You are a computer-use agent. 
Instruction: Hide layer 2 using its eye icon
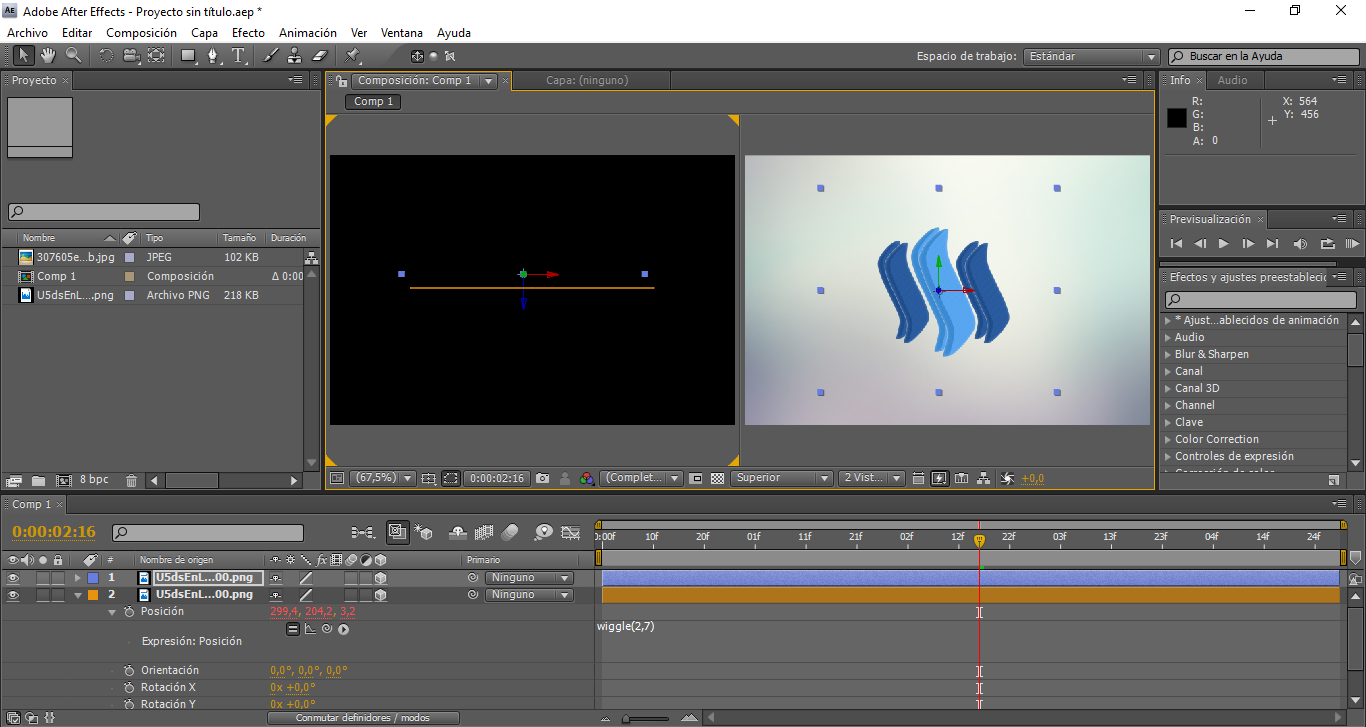13,595
